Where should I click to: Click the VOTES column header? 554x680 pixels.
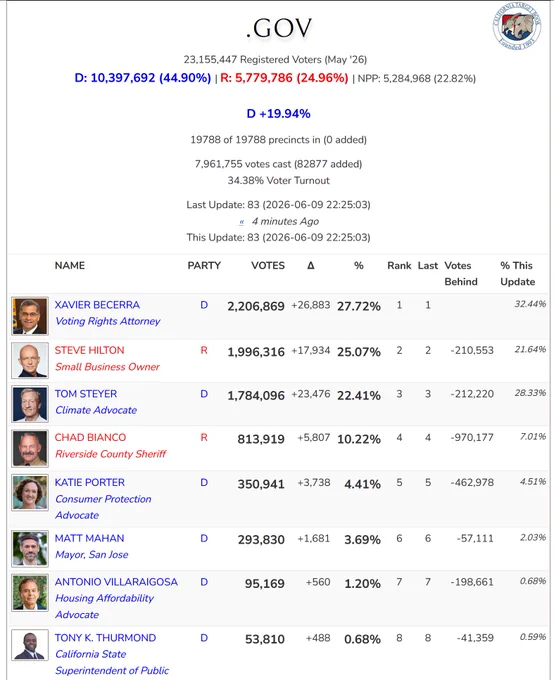[x=268, y=265]
